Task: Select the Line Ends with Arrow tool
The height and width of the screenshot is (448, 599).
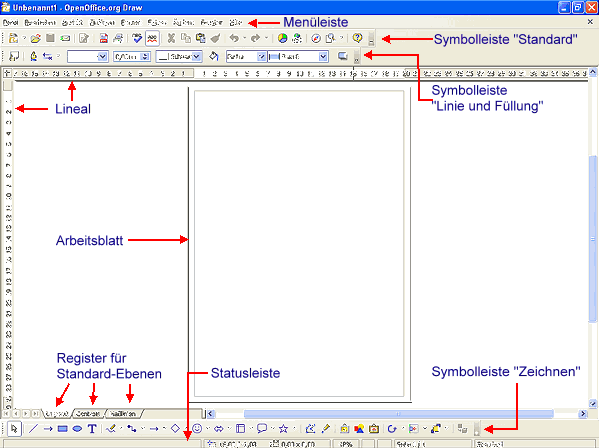Action: tap(48, 429)
